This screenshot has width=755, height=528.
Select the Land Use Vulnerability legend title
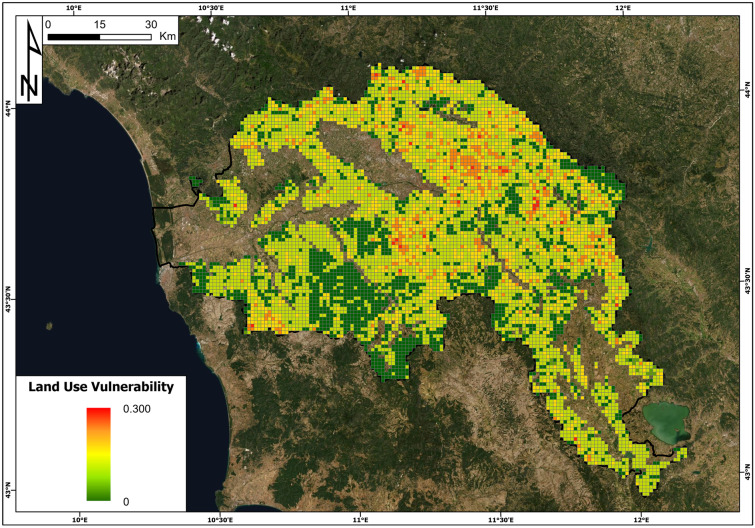[103, 386]
